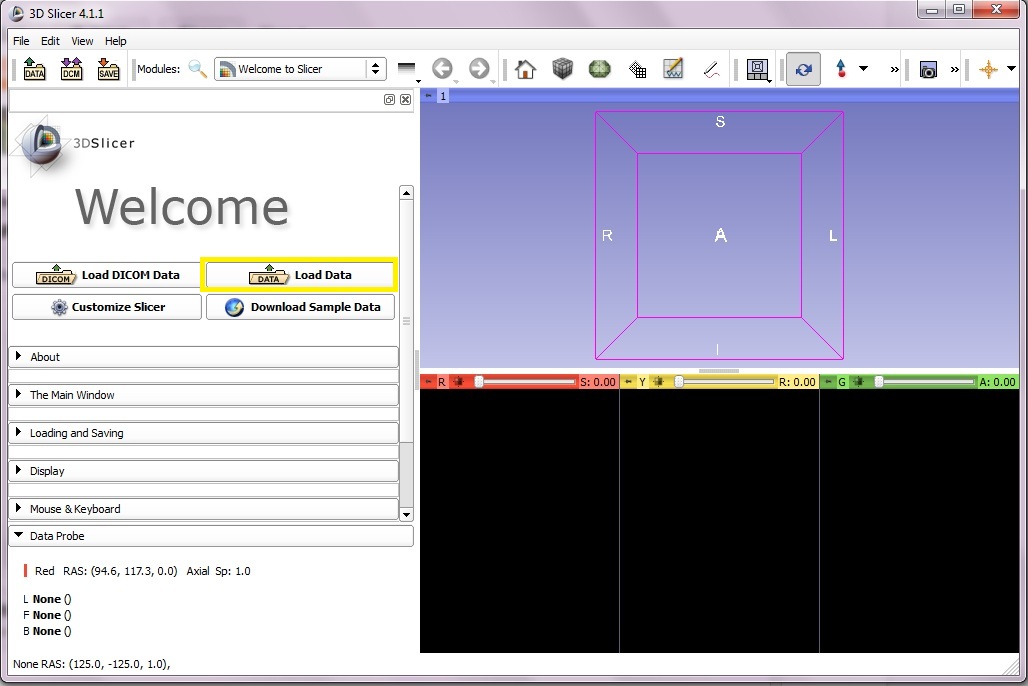1028x686 pixels.
Task: Toggle Yellow slice visibility in 3D icon
Action: 658,382
